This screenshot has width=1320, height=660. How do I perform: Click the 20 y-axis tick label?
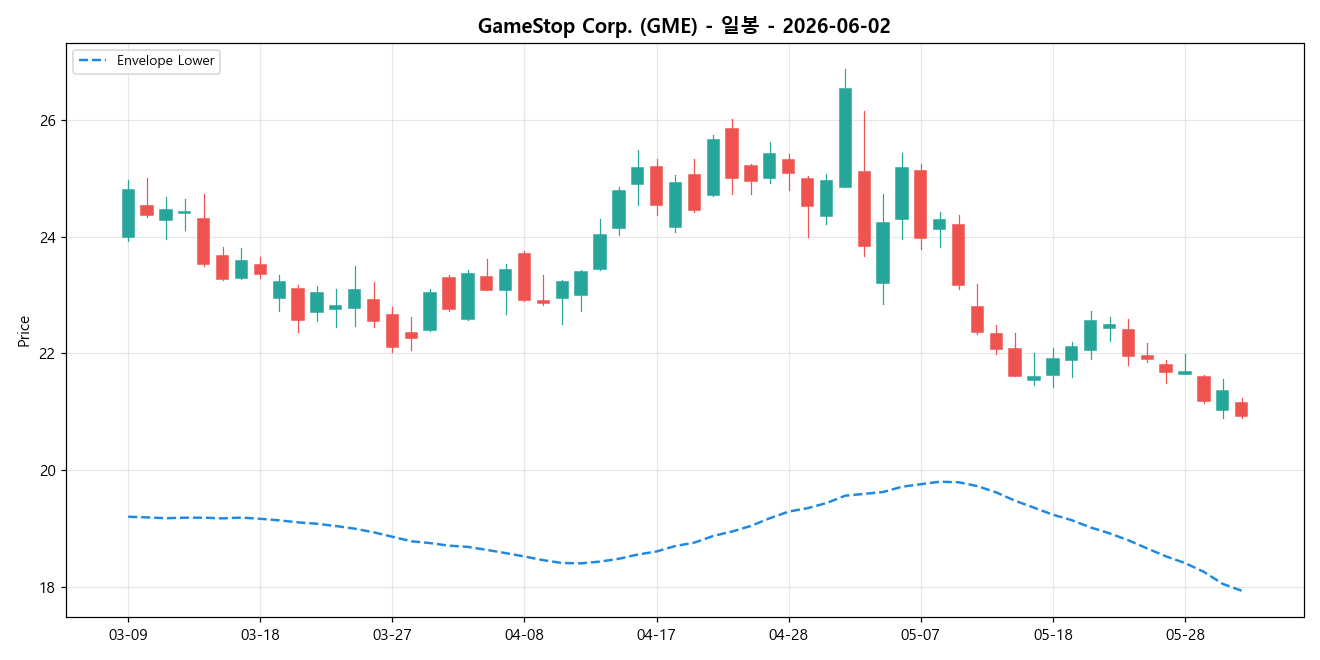tap(49, 471)
